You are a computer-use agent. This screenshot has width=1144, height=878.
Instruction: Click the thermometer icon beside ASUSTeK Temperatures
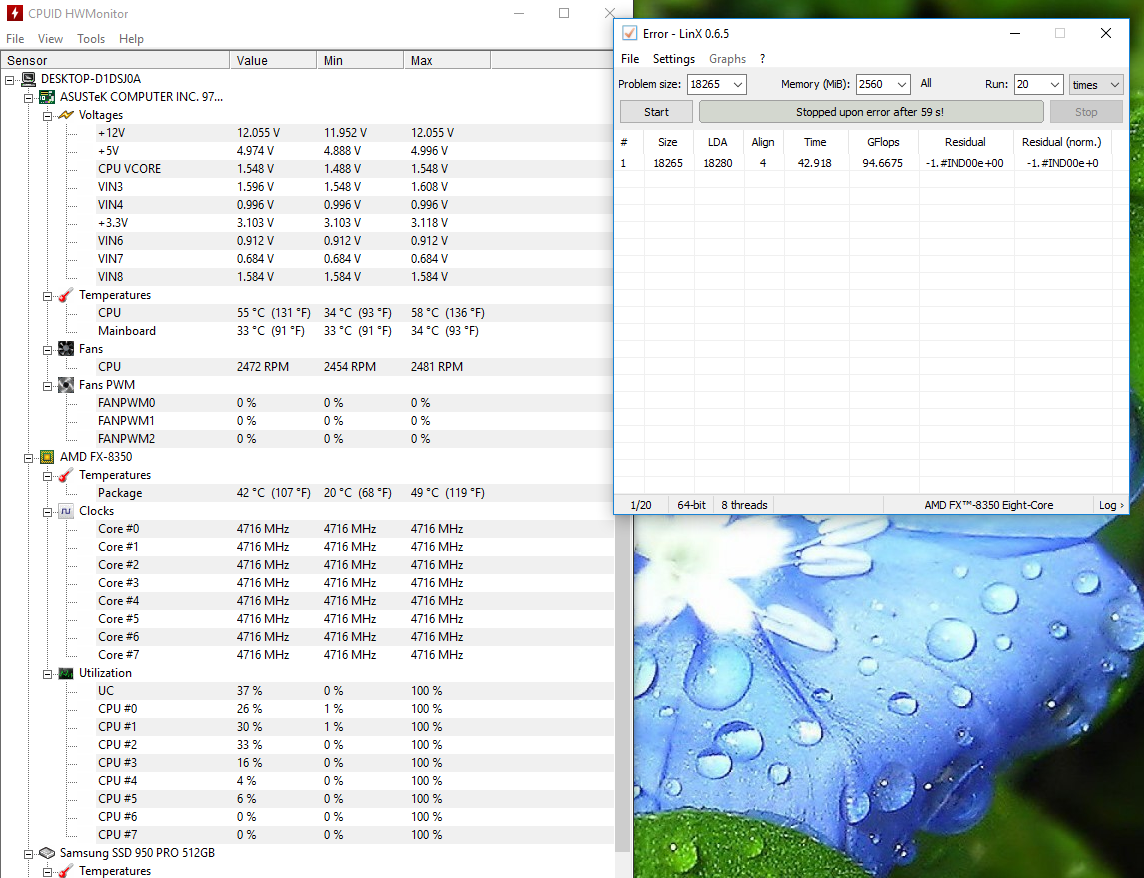66,295
